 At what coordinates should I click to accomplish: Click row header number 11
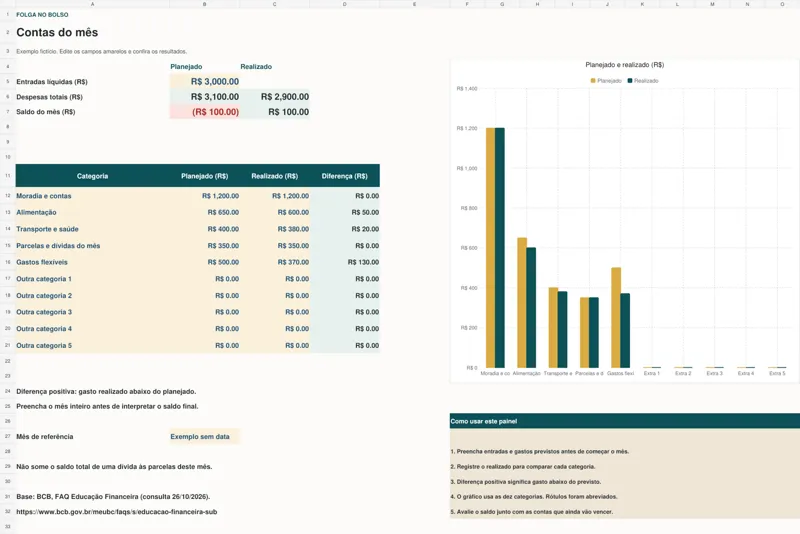8,176
